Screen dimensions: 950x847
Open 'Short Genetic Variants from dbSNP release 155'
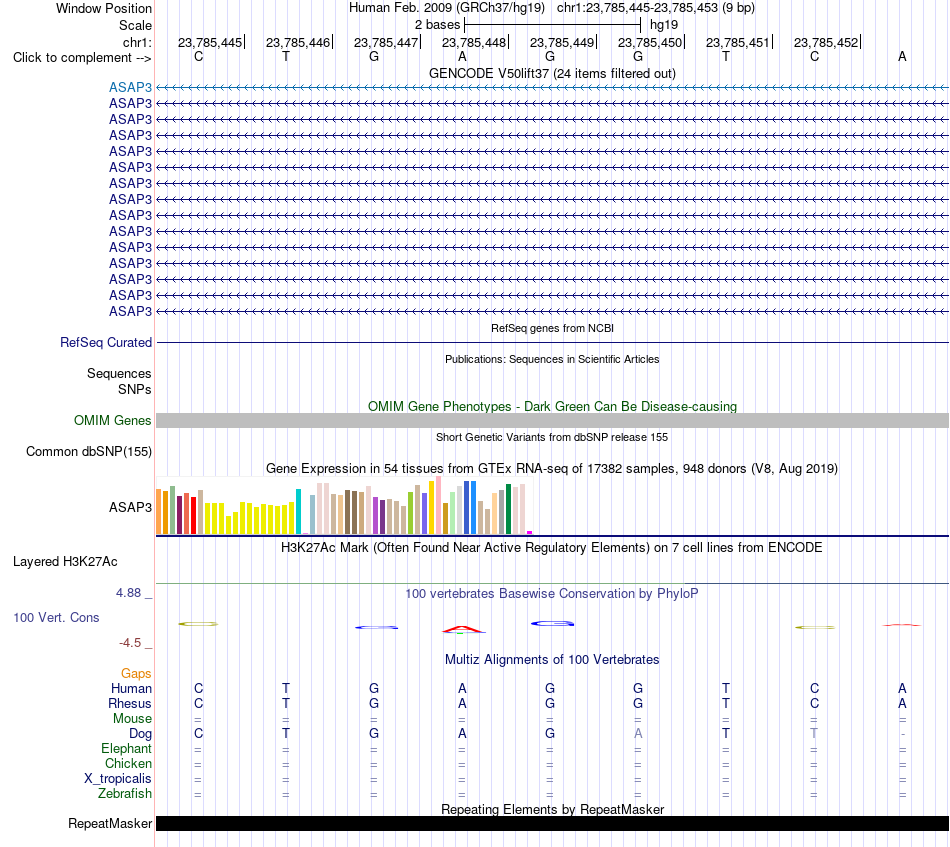pos(552,437)
